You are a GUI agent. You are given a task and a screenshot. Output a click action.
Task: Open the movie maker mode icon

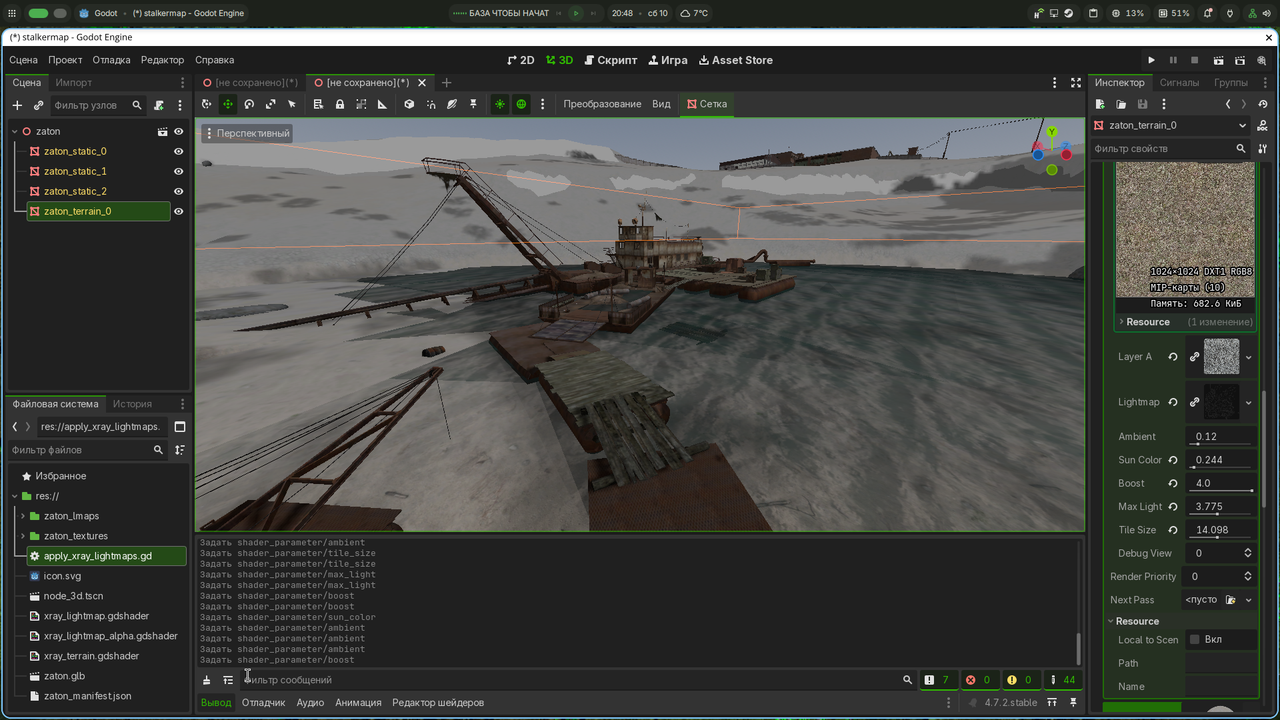[x=1262, y=60]
